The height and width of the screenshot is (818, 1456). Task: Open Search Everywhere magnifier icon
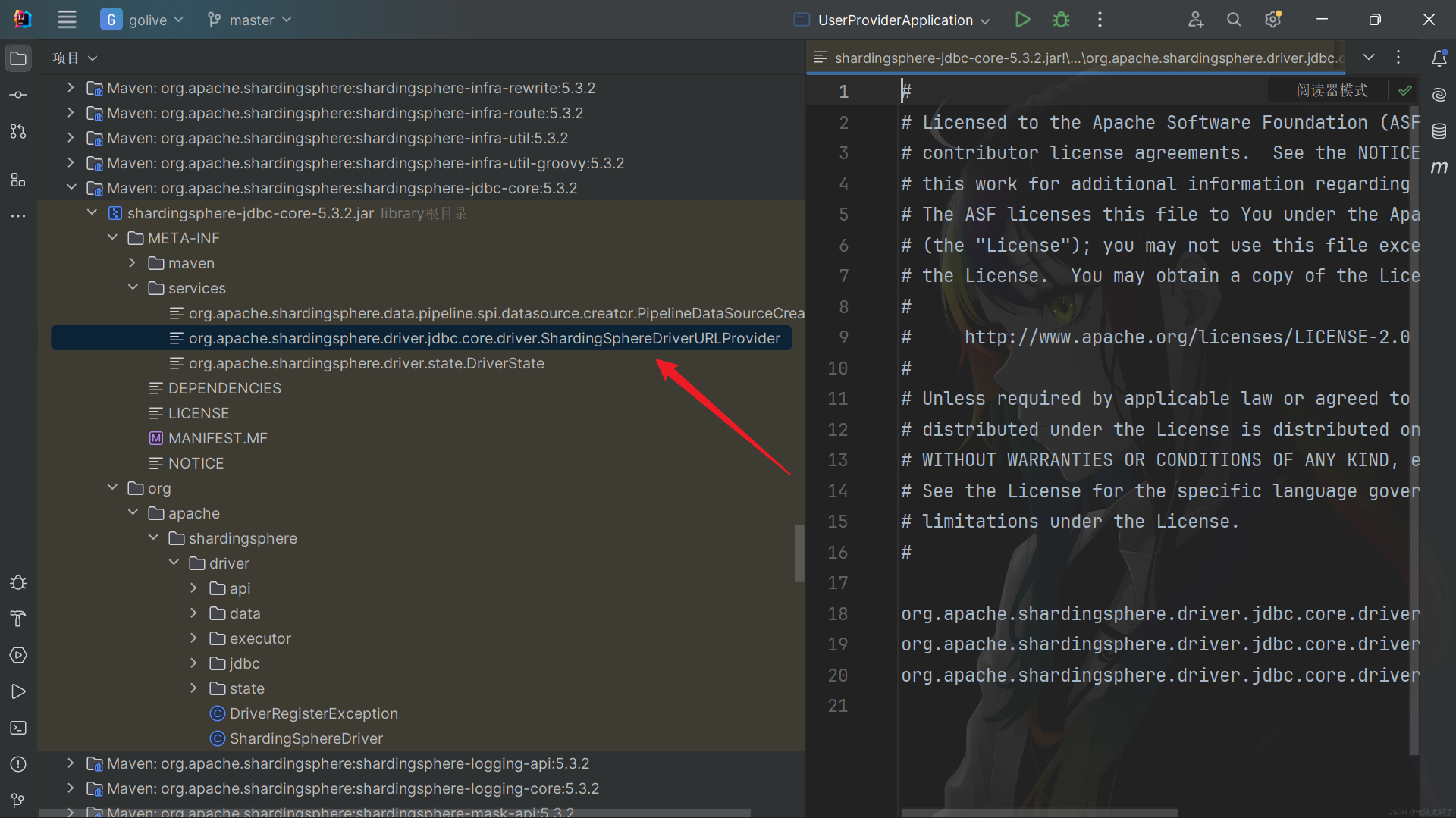(x=1234, y=20)
